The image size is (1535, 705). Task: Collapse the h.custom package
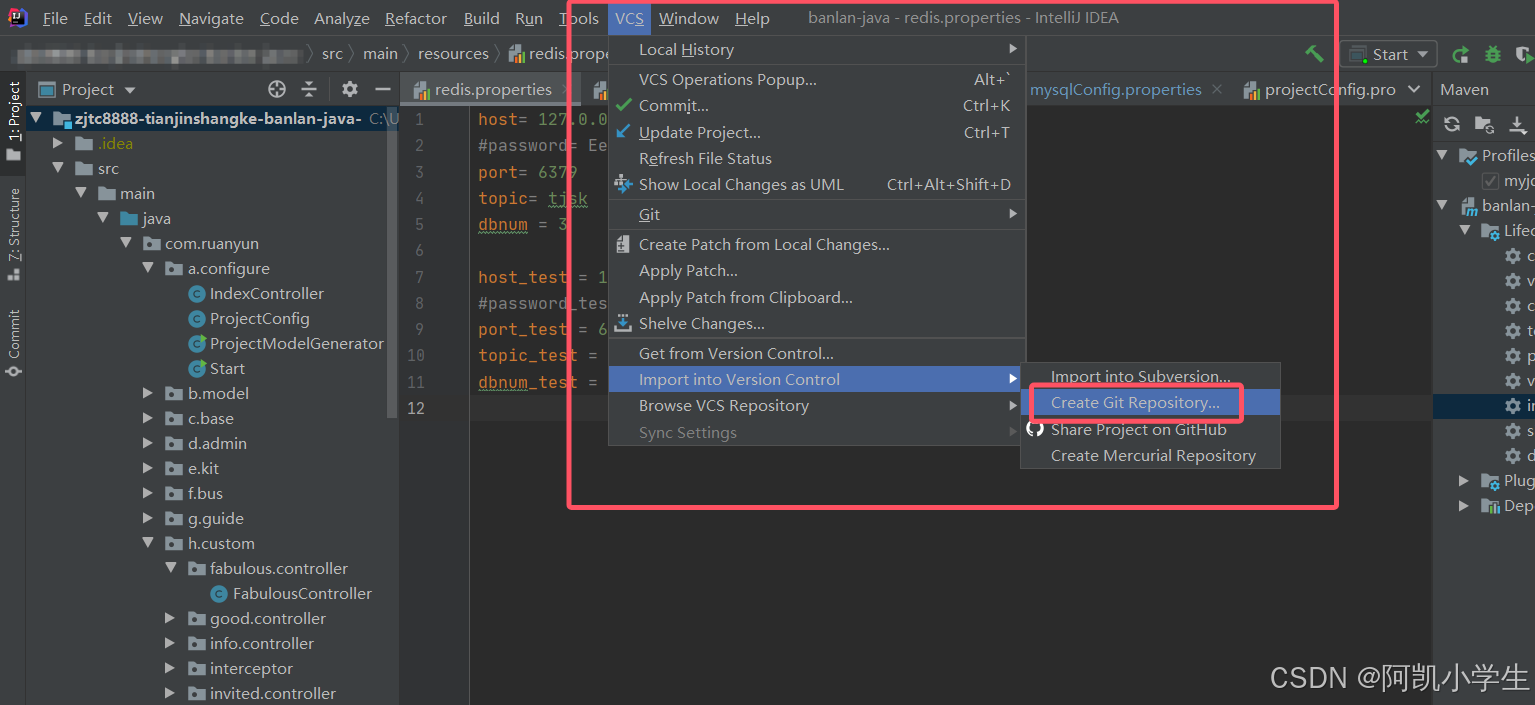pos(148,543)
